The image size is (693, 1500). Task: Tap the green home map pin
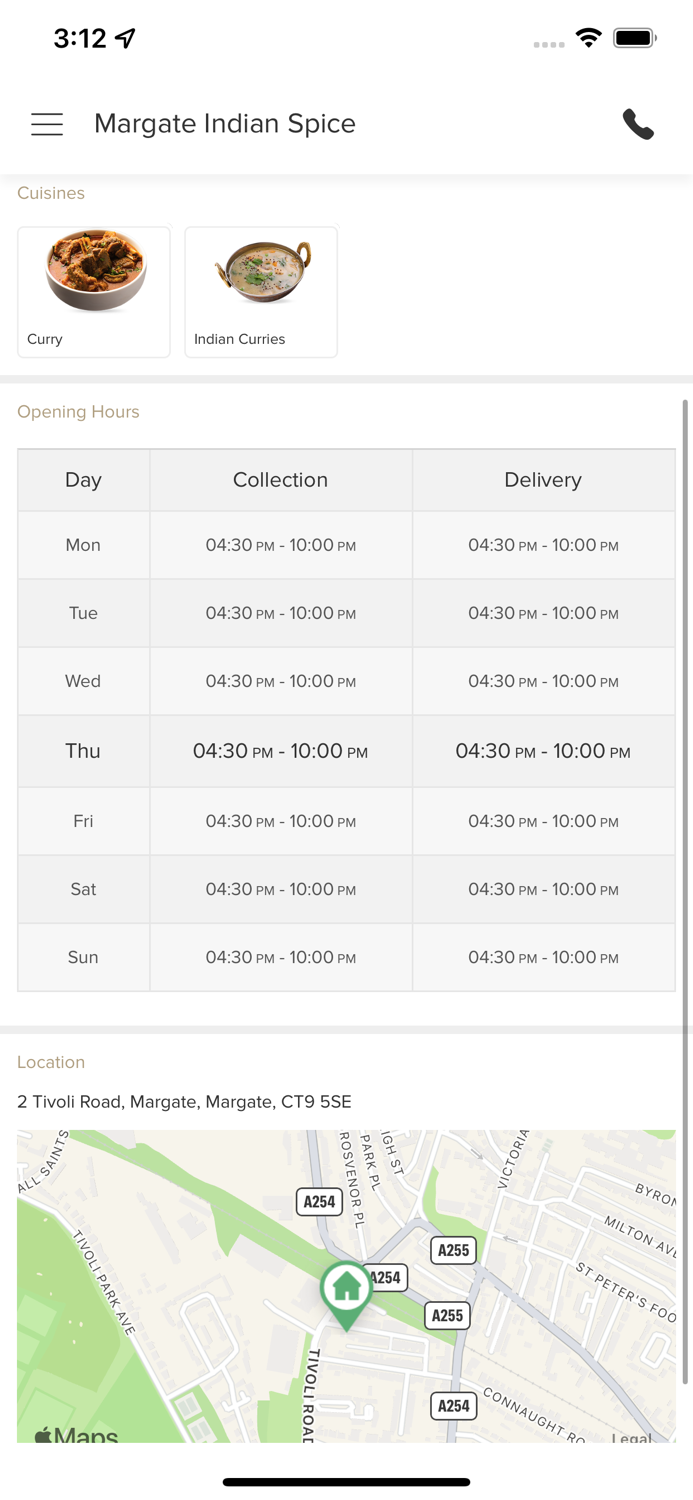point(346,1291)
